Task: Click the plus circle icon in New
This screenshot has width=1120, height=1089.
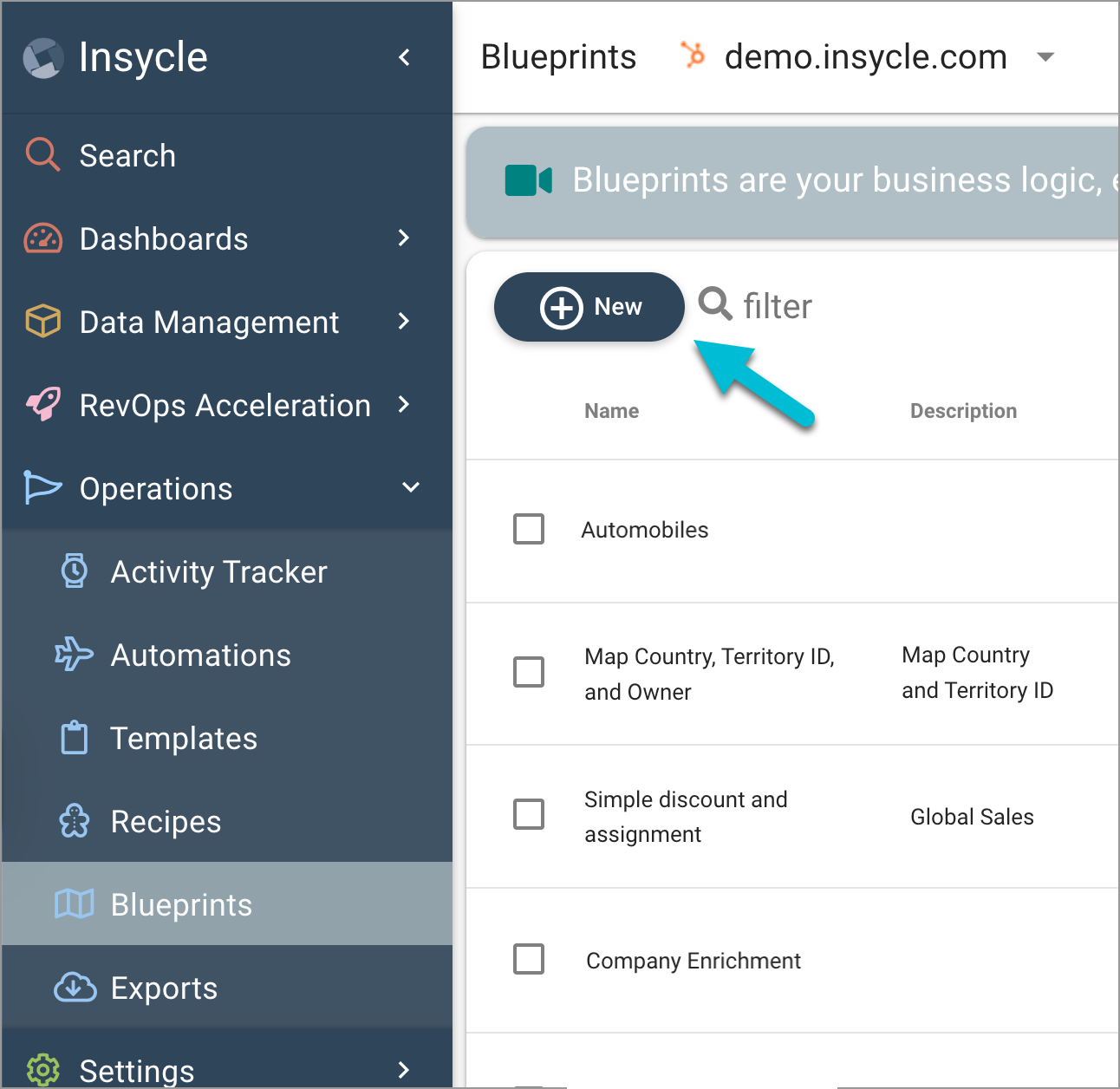Action: coord(561,308)
